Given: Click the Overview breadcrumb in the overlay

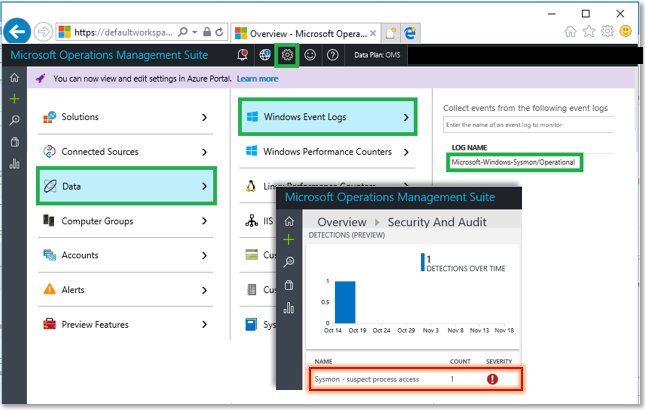Looking at the screenshot, I should (x=342, y=222).
